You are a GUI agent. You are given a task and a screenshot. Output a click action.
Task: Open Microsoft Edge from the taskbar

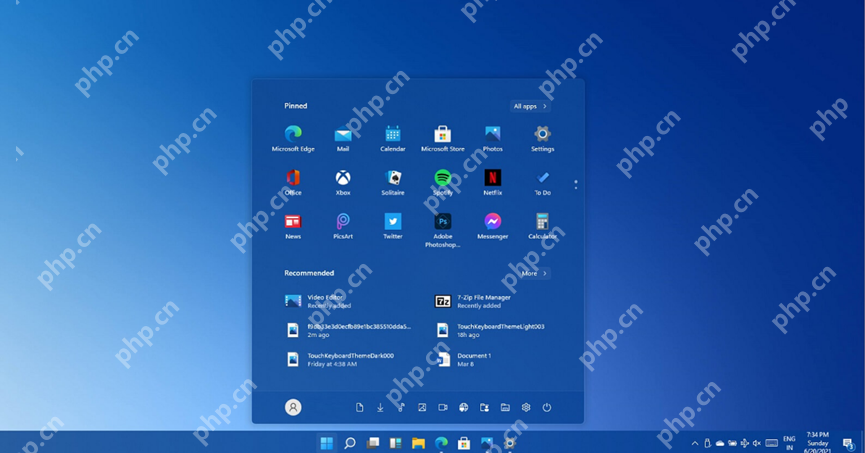coord(441,443)
